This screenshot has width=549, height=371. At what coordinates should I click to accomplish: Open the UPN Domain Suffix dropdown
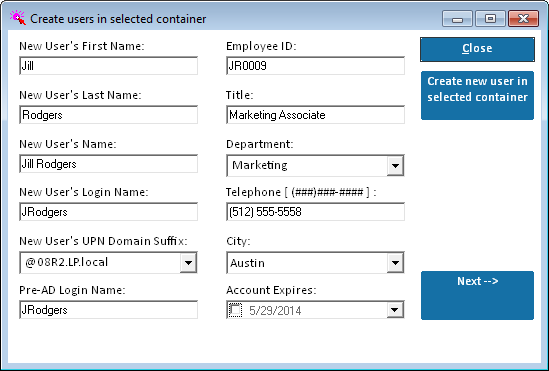pos(188,262)
